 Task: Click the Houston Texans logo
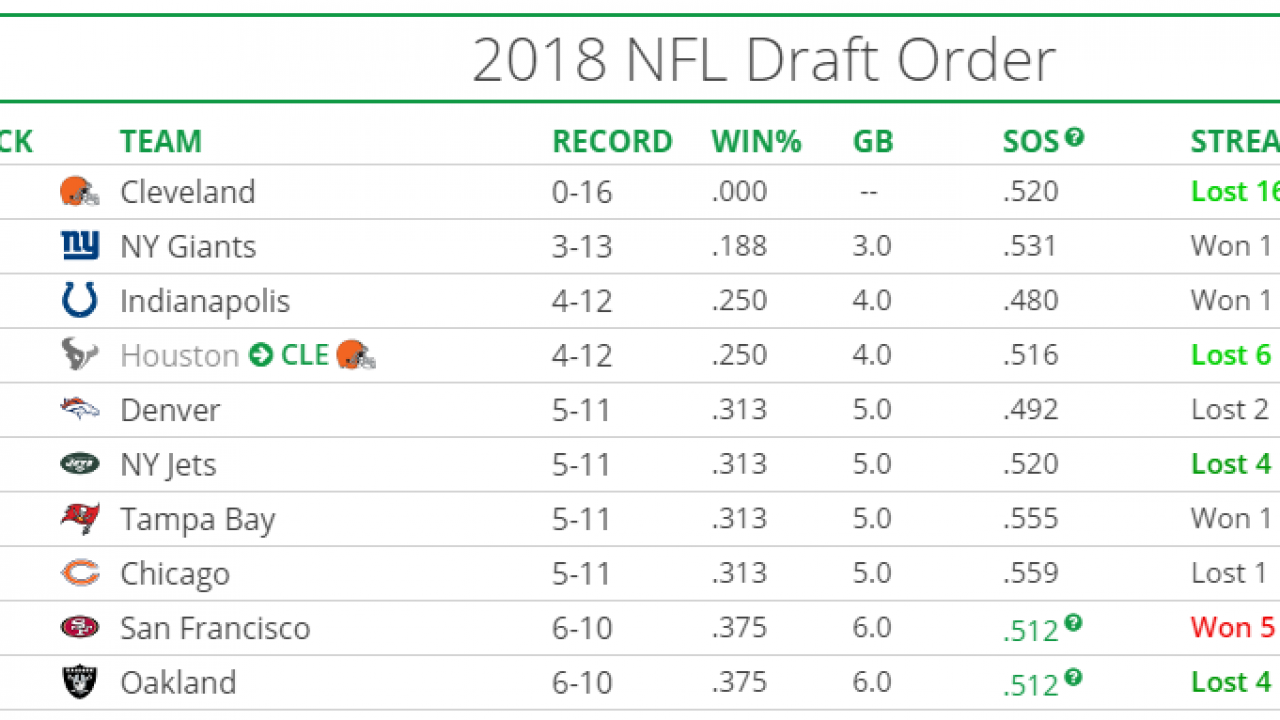(79, 354)
